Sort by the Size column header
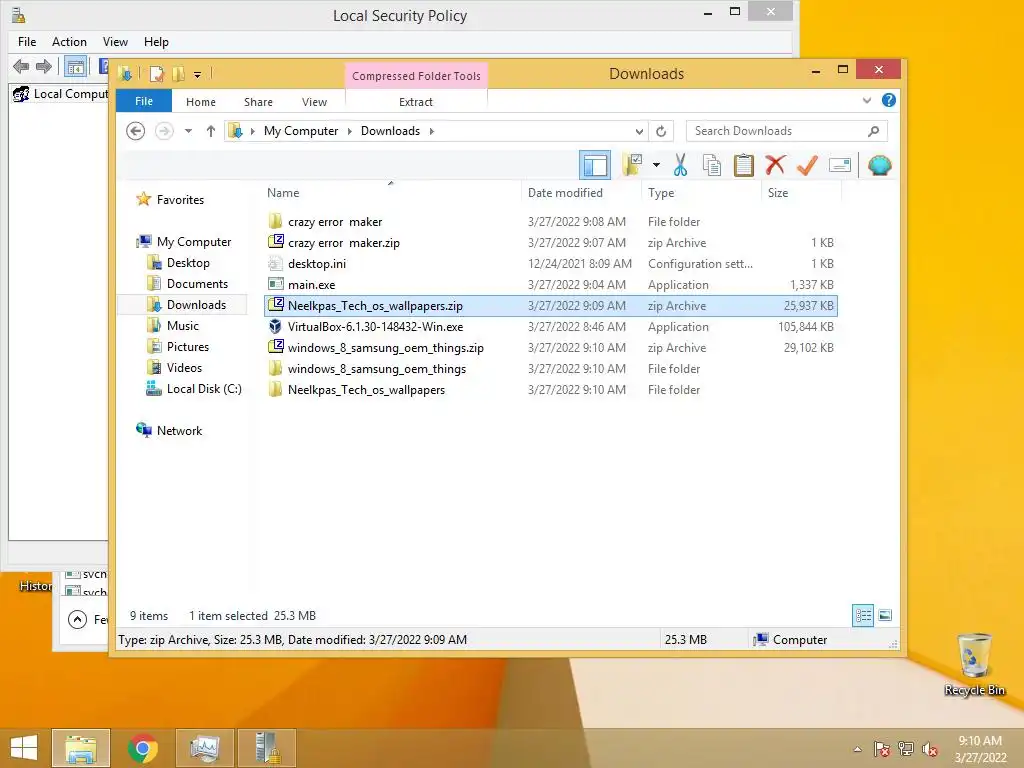 pos(801,193)
